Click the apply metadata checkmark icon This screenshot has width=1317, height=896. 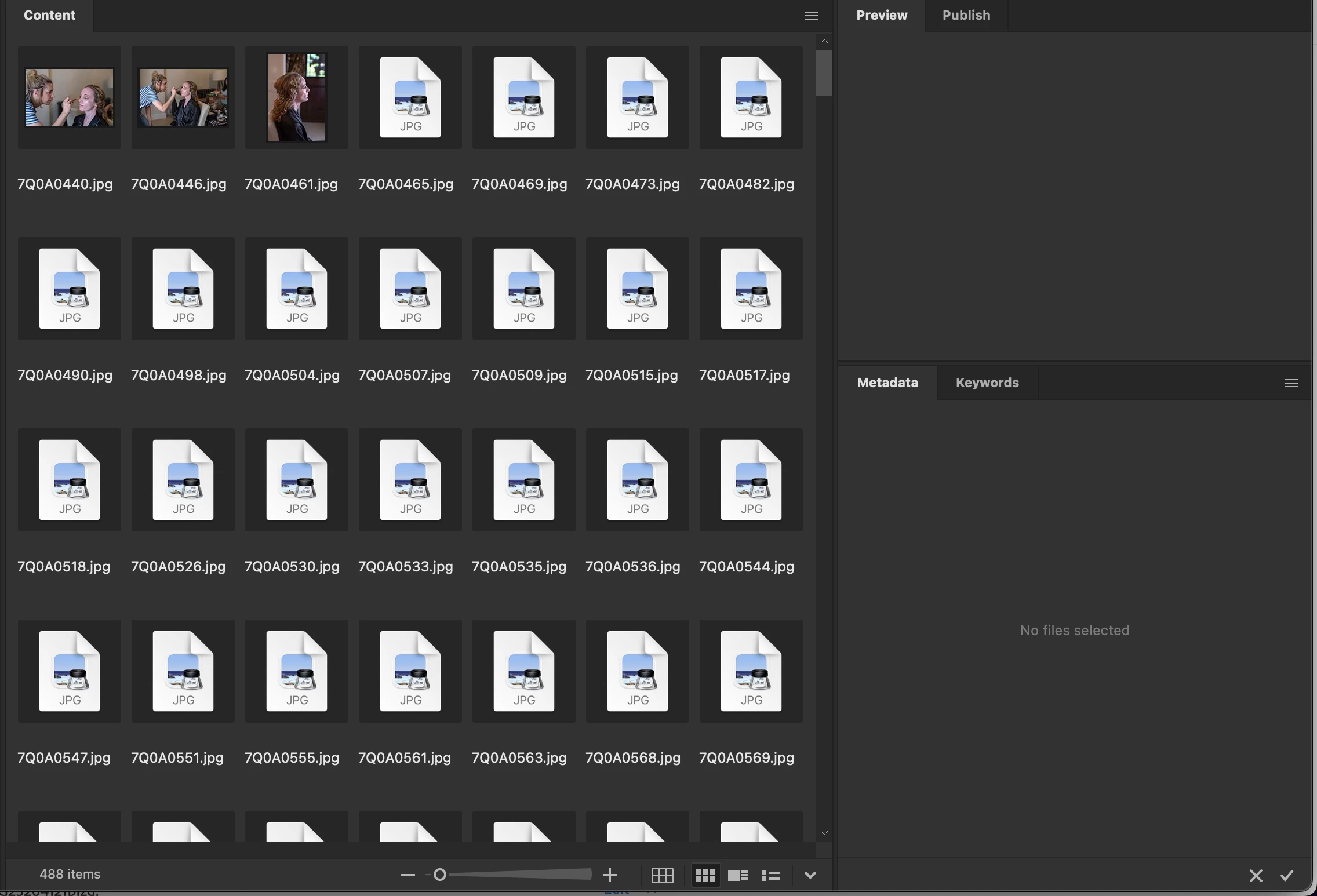point(1287,875)
